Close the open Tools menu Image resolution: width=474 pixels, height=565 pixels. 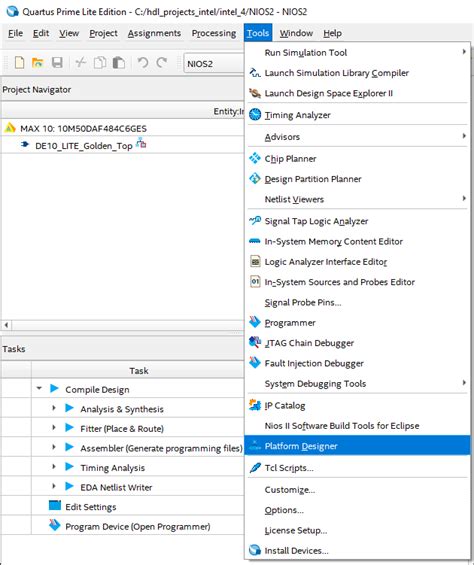coord(258,33)
